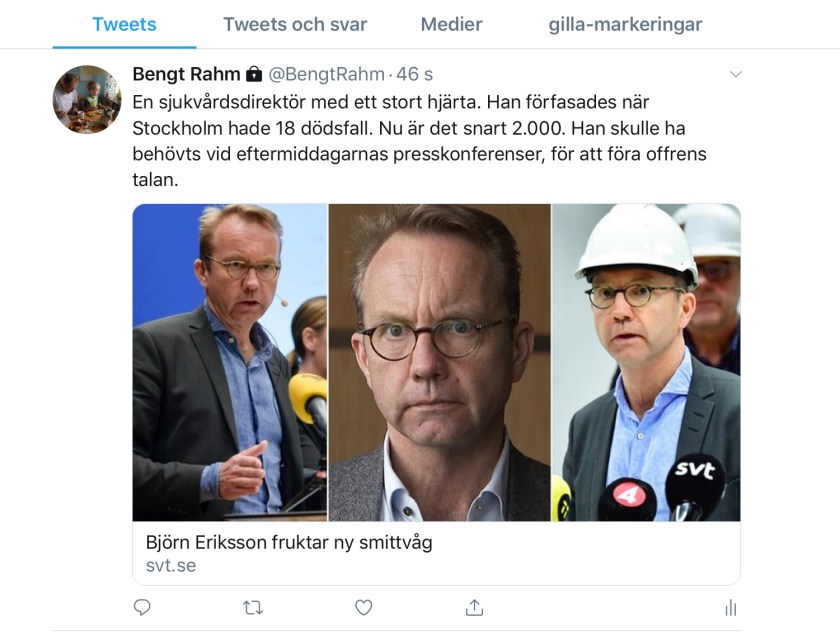Reply to Bengt Rahm's tweet

click(142, 607)
